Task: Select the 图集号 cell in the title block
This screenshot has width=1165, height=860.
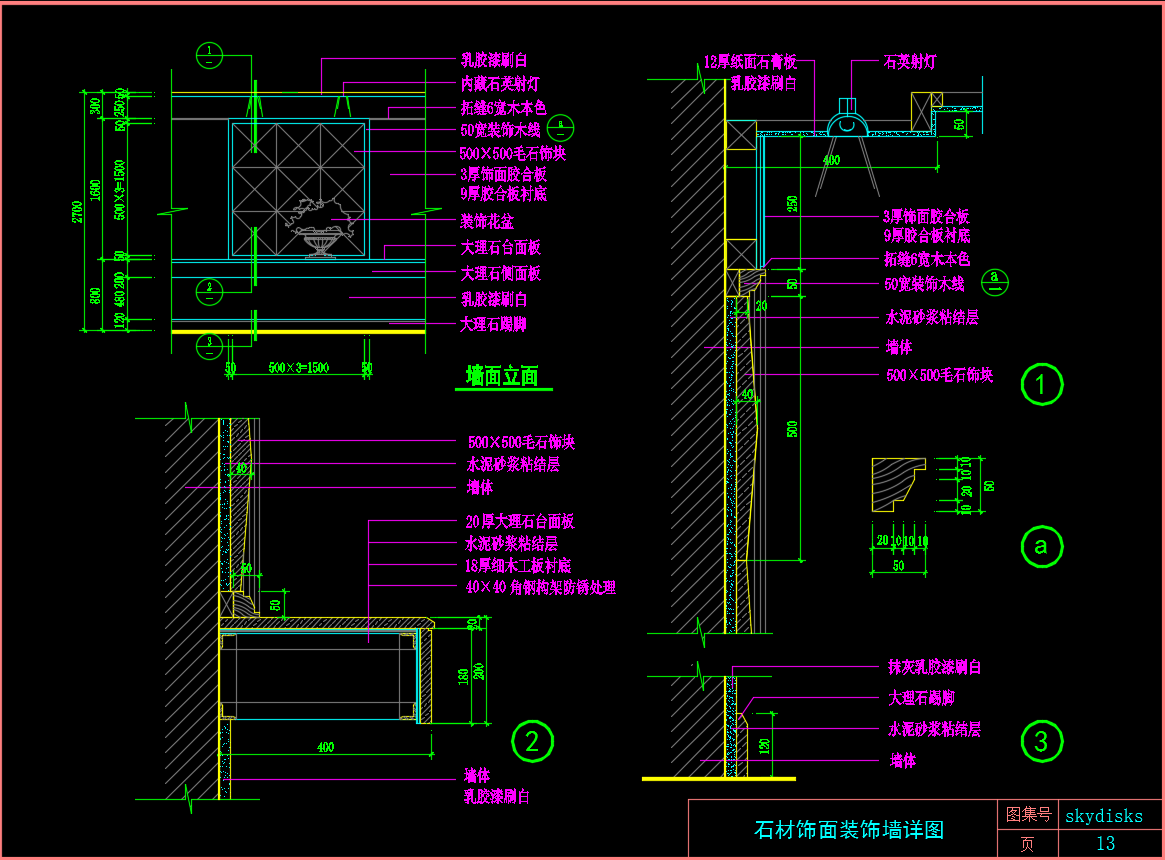Action: pos(1027,815)
